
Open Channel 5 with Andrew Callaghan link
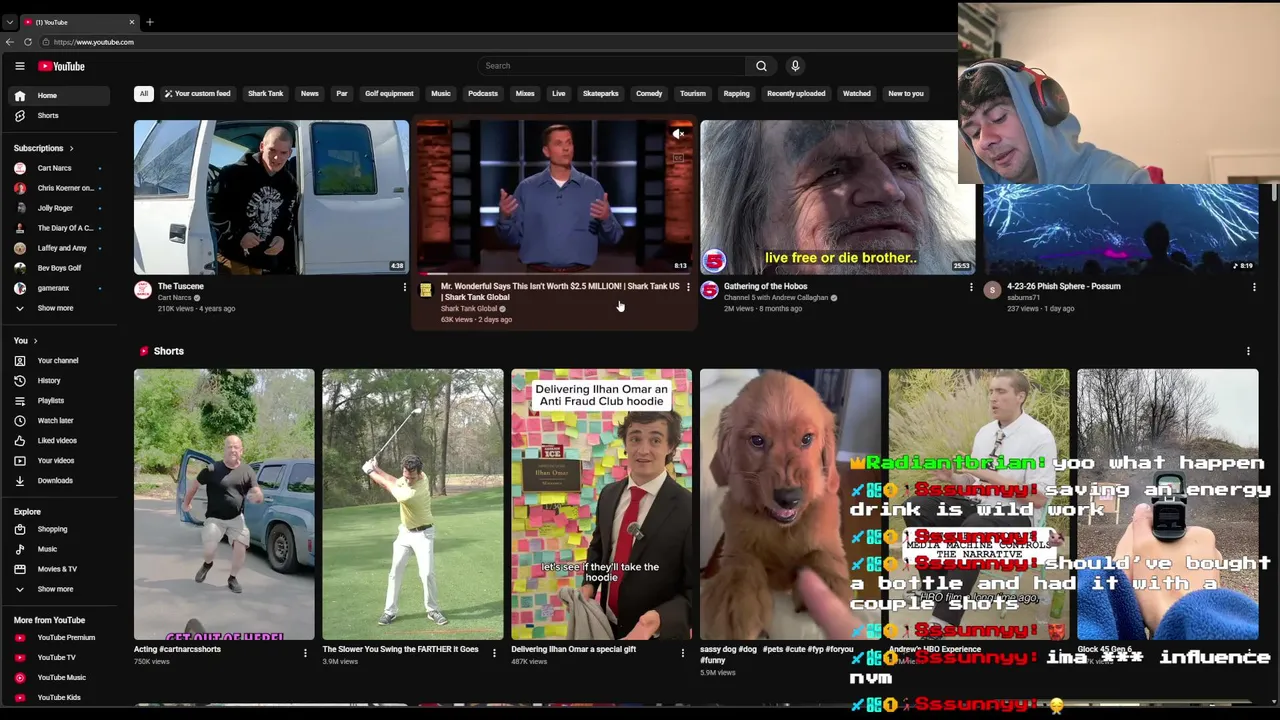tap(776, 298)
